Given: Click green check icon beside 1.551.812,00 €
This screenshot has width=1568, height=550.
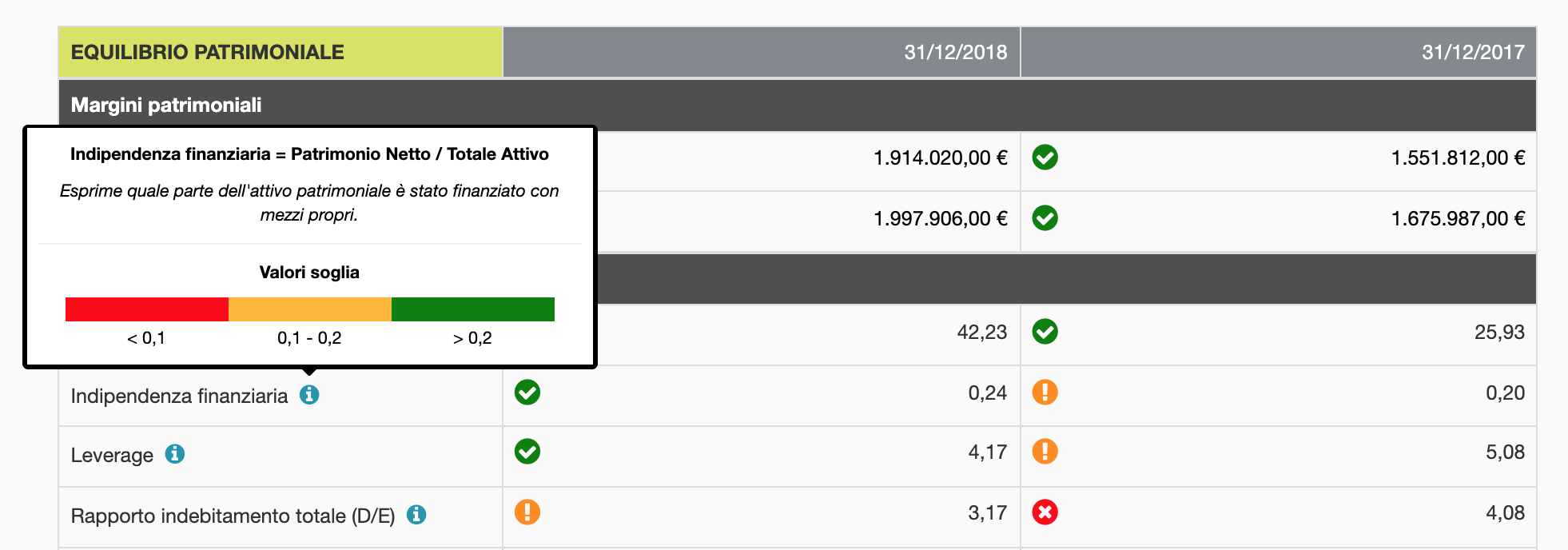Looking at the screenshot, I should [1045, 157].
